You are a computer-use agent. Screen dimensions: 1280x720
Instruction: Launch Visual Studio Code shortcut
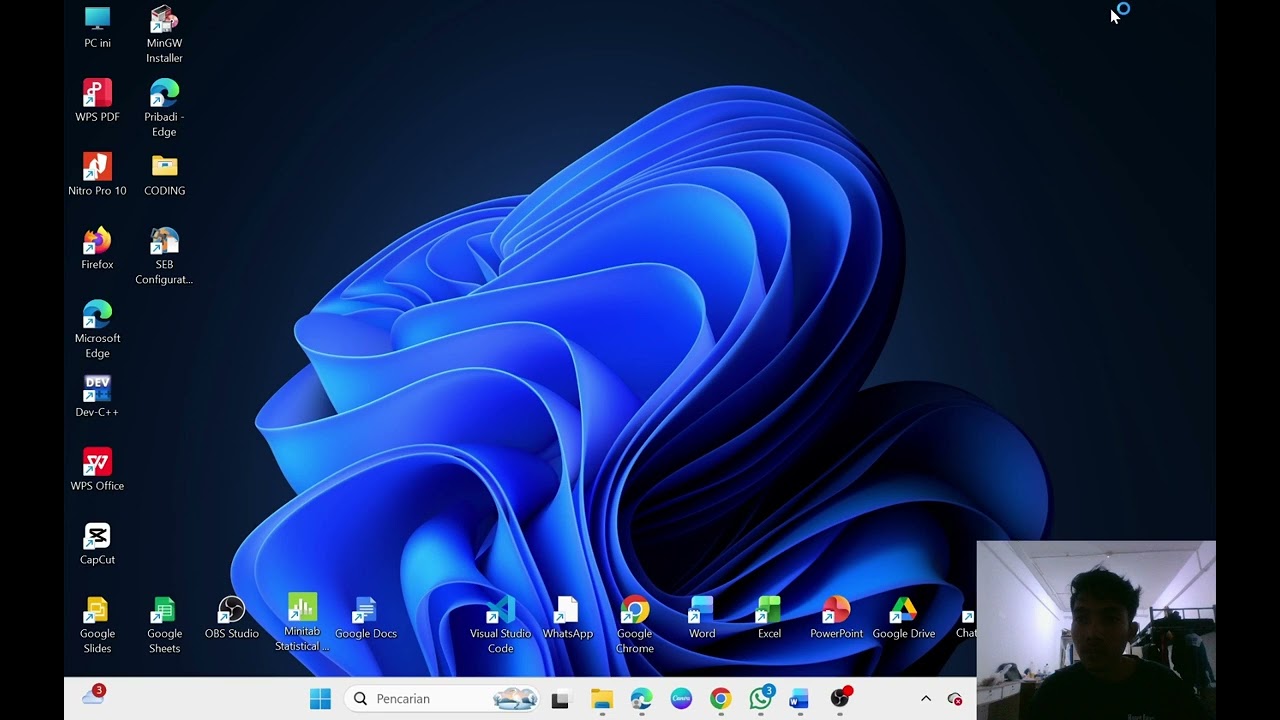point(500,625)
